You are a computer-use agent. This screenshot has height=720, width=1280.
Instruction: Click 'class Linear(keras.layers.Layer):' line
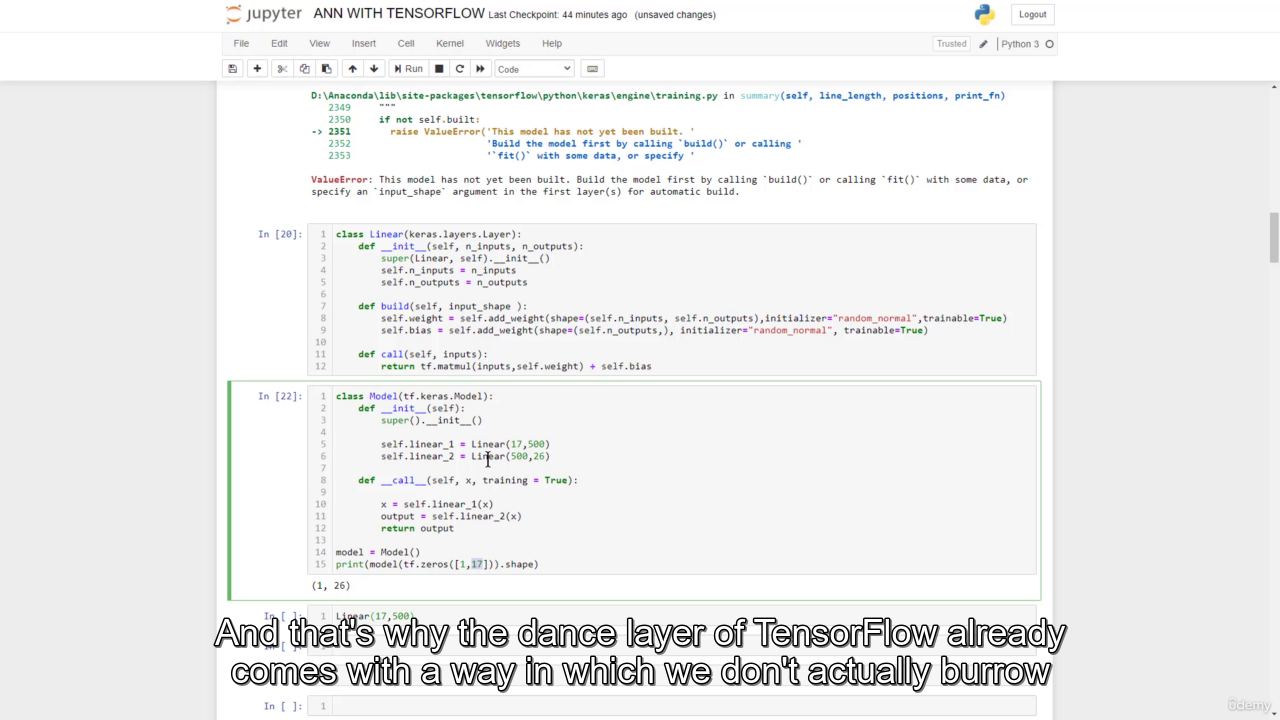coord(429,234)
